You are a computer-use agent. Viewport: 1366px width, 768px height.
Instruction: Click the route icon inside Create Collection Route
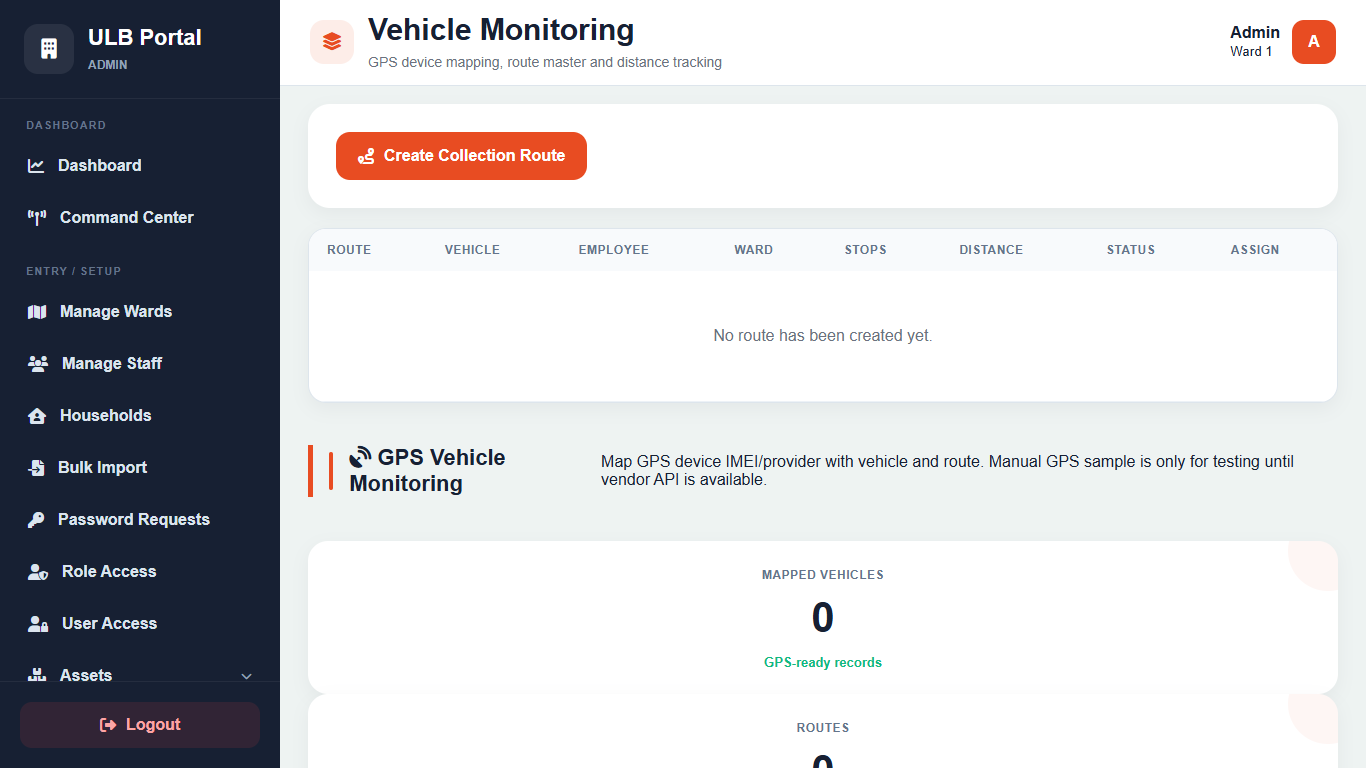click(x=366, y=156)
